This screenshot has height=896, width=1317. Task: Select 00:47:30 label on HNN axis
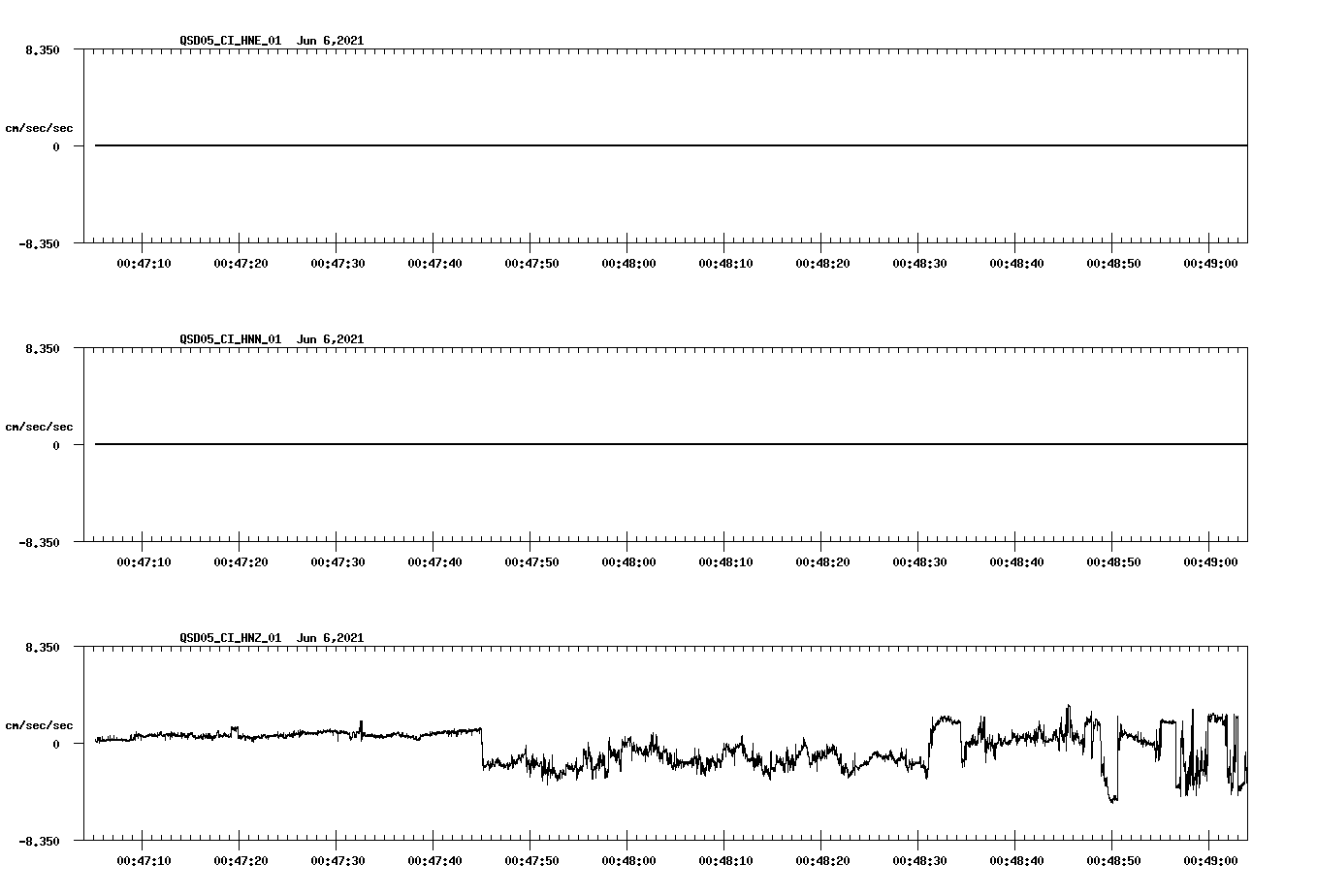337,562
